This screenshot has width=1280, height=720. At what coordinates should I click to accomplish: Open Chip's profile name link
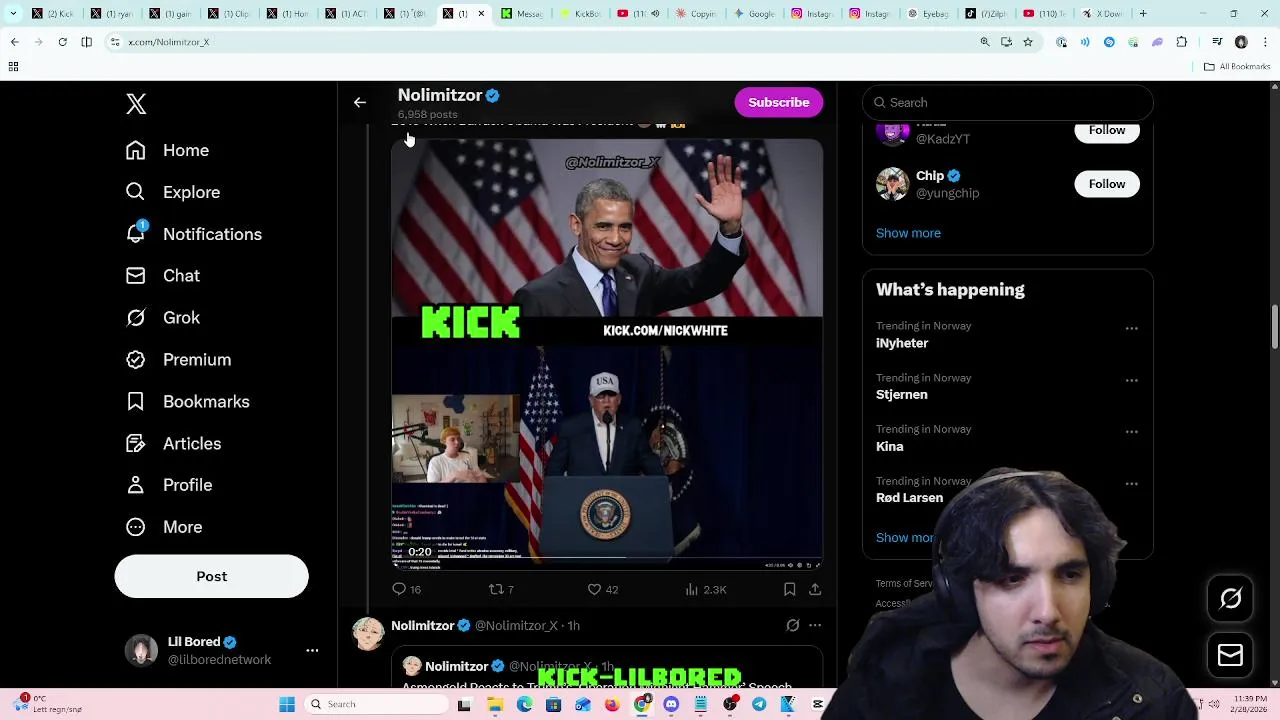click(929, 175)
